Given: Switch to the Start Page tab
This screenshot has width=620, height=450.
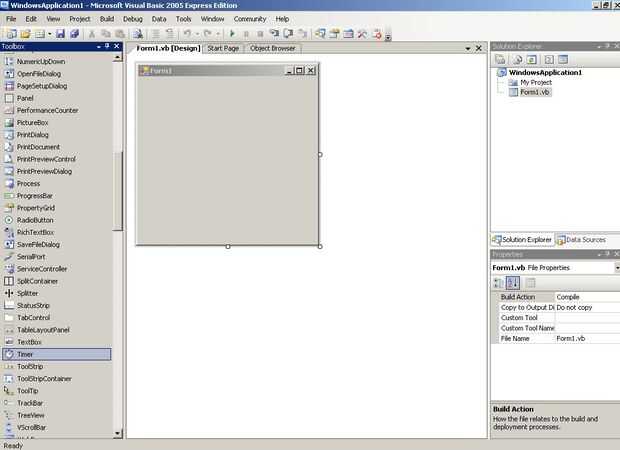Looking at the screenshot, I should tap(223, 48).
